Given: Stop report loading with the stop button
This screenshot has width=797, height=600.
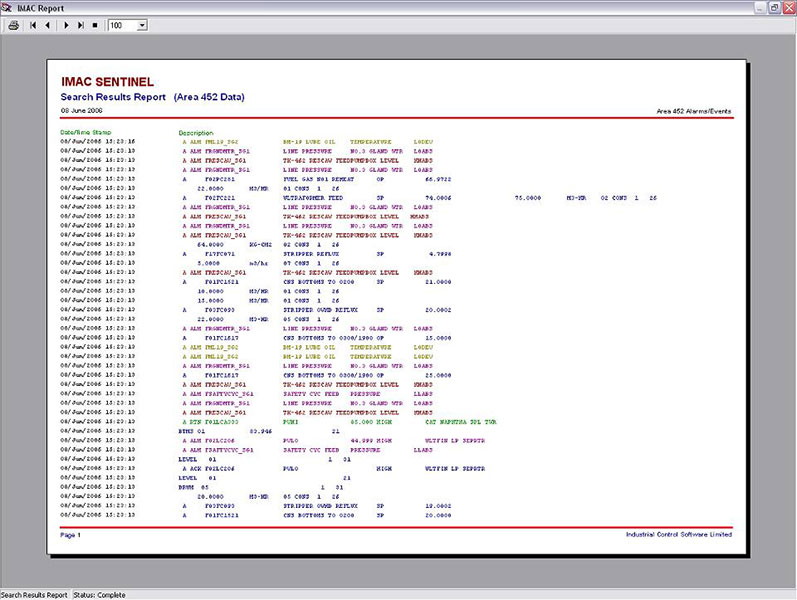Looking at the screenshot, I should 95,24.
